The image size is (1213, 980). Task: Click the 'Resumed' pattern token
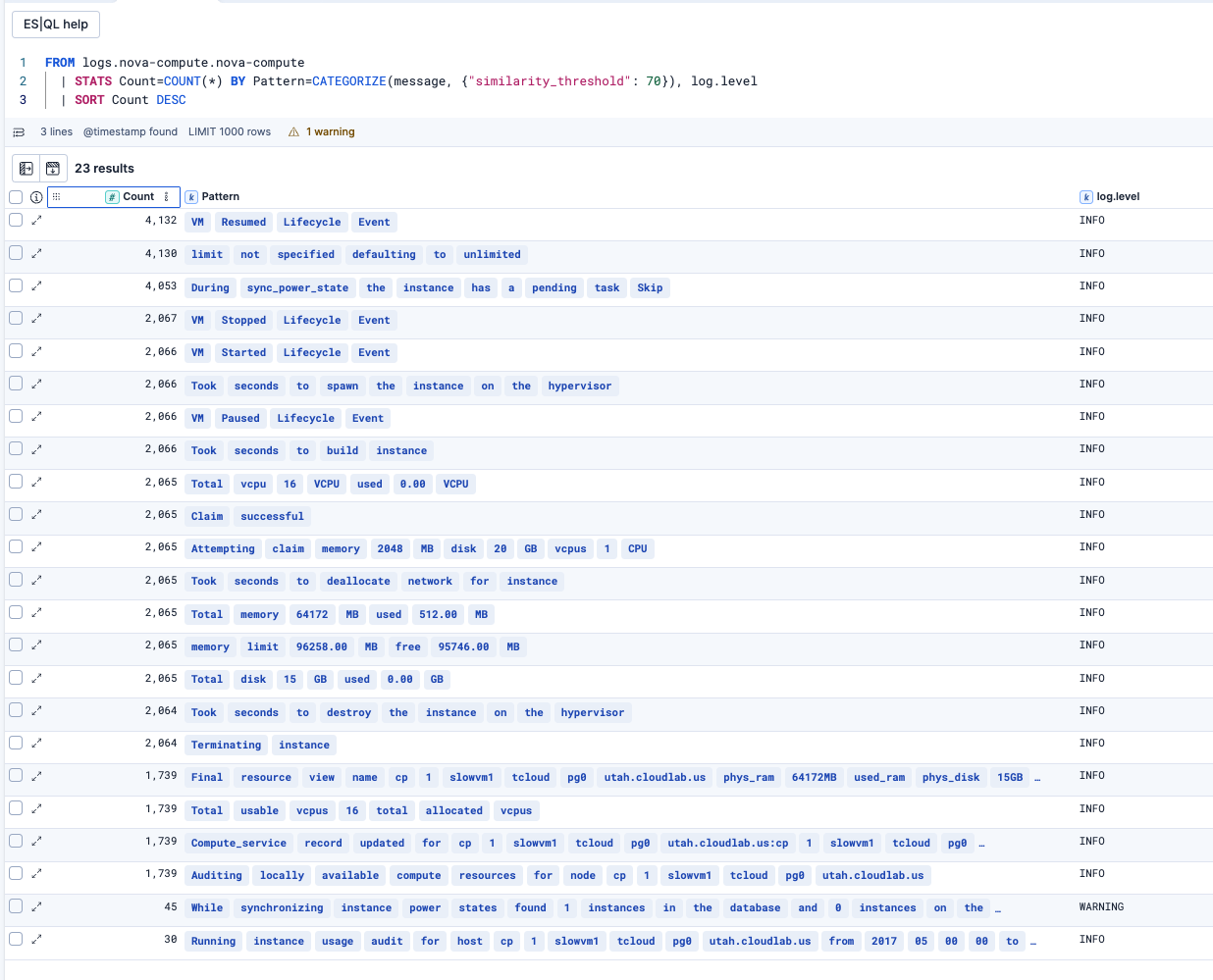(243, 222)
